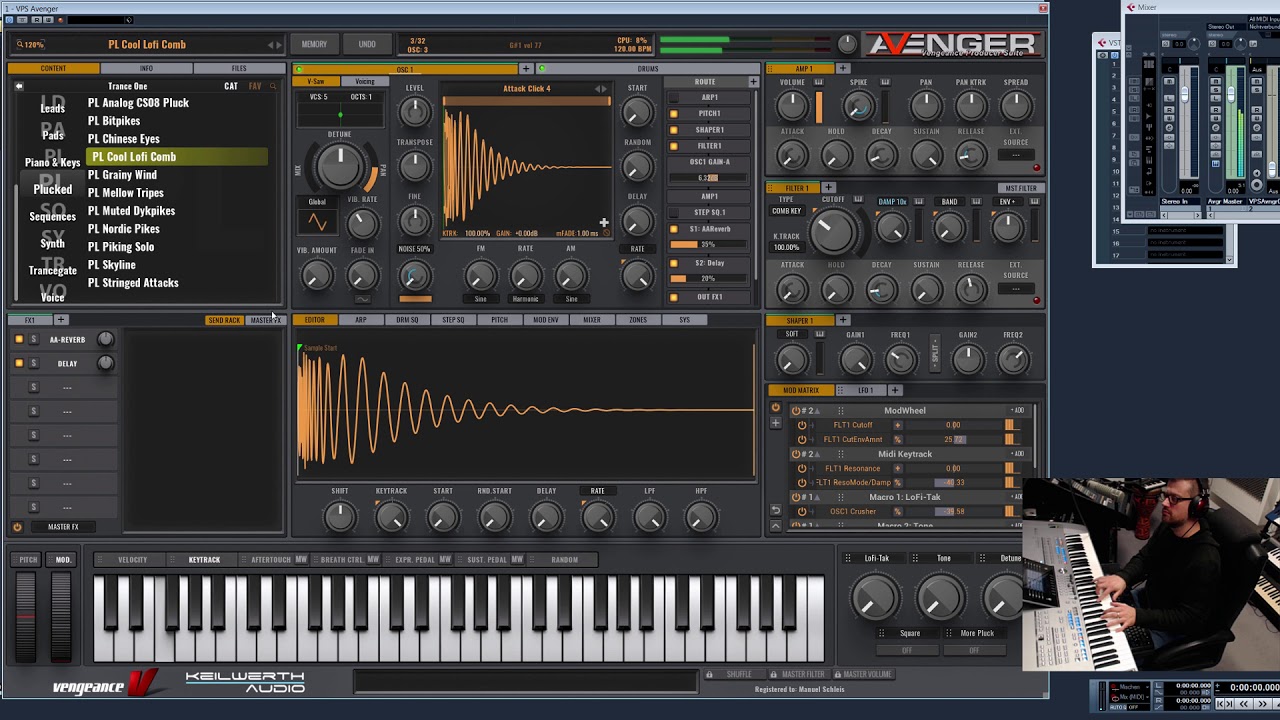Click the SEND RACK button
The image size is (1280, 720).
(x=223, y=320)
